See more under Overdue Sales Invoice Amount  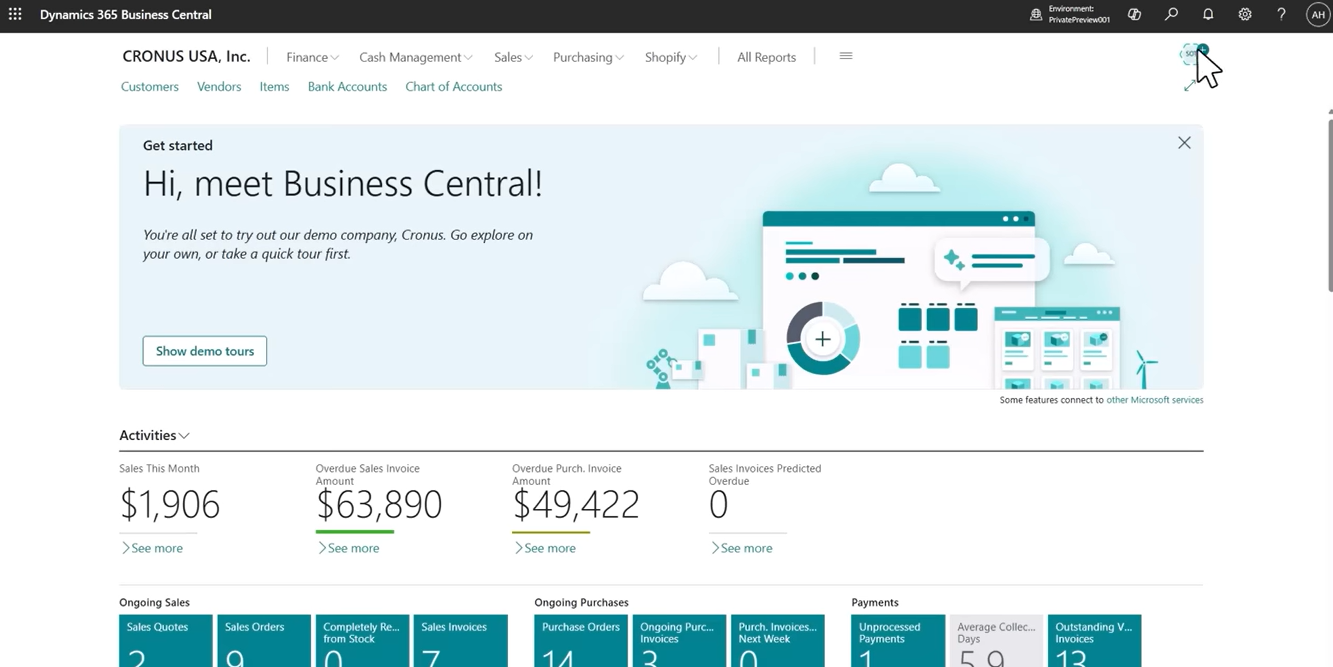click(348, 548)
